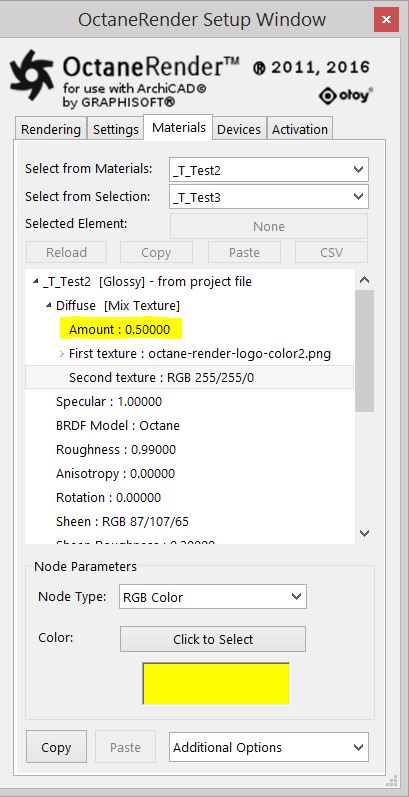Screen dimensions: 409x797
Task: Open the Select from Materials dropdown
Action: (x=269, y=170)
